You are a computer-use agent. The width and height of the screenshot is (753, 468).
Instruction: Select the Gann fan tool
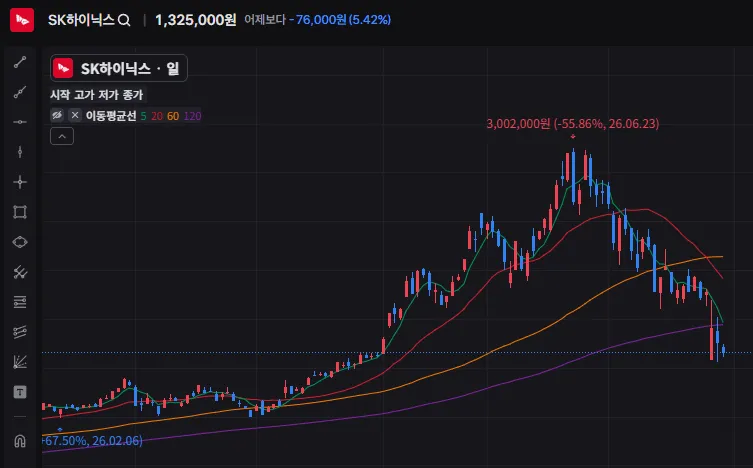20,362
